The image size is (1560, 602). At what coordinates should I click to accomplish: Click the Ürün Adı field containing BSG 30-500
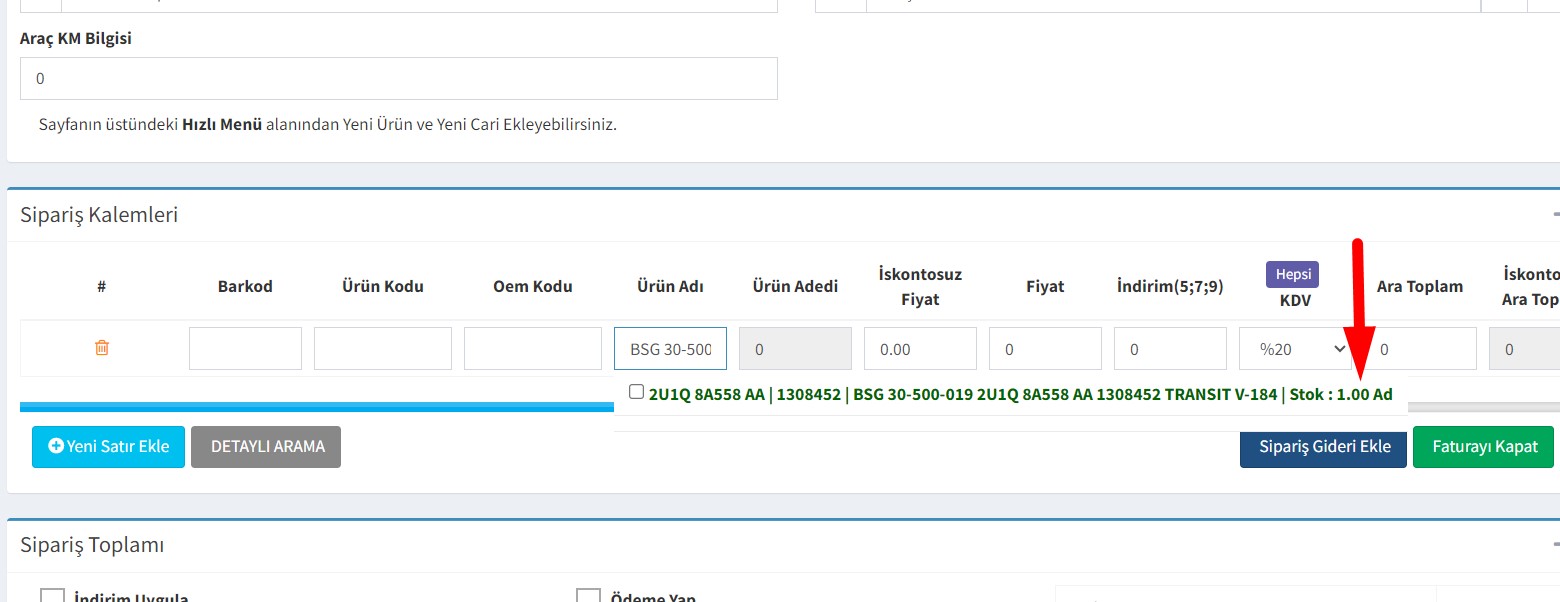[670, 349]
